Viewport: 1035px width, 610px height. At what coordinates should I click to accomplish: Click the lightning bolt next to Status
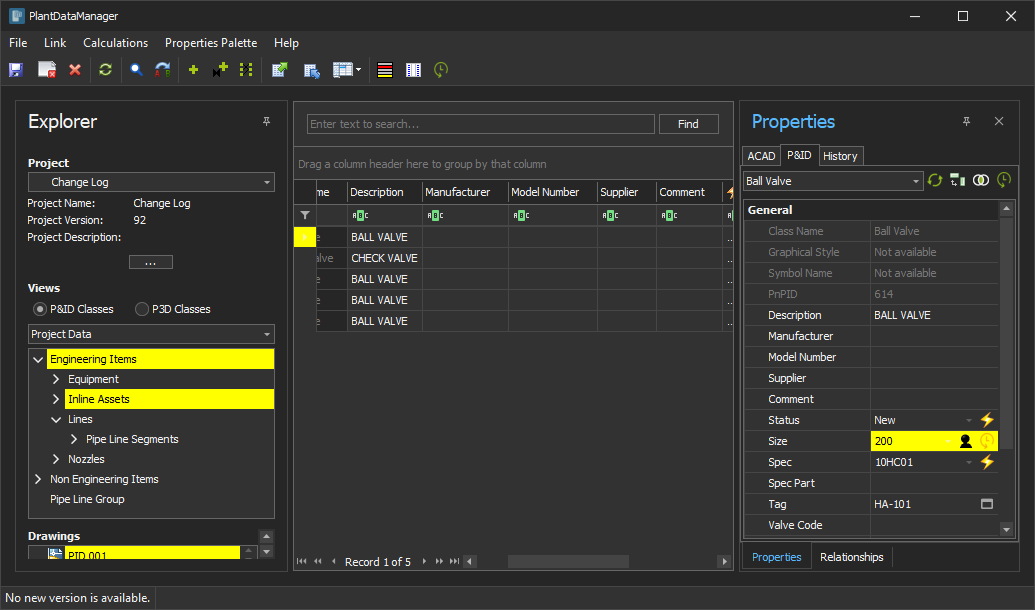click(x=987, y=420)
